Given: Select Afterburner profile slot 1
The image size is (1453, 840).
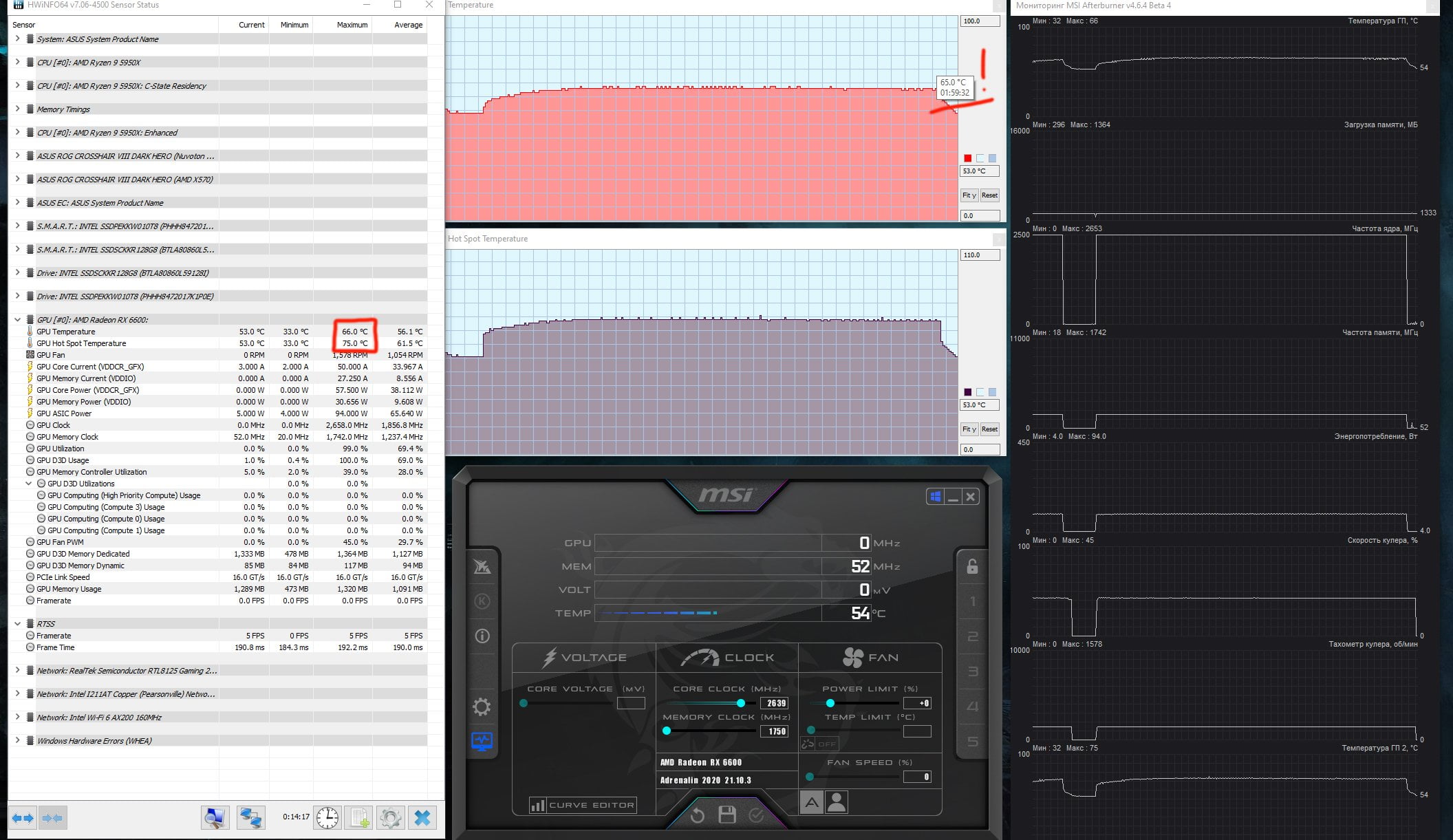Looking at the screenshot, I should tap(972, 602).
